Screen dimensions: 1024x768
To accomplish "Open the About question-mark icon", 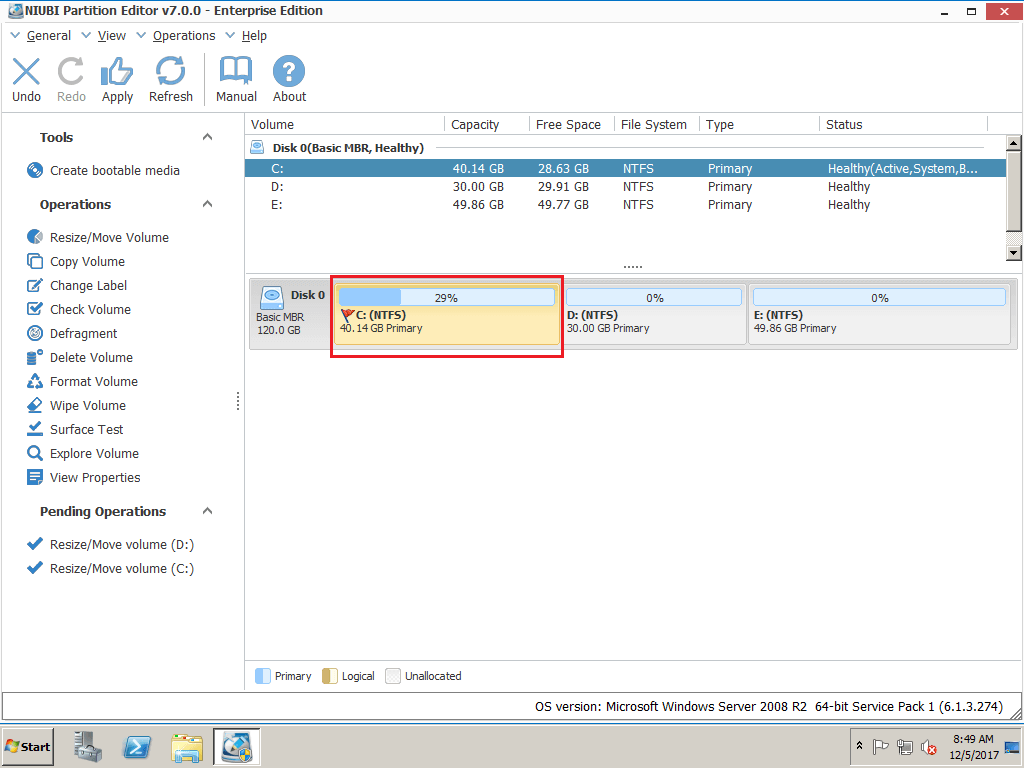I will 289,71.
